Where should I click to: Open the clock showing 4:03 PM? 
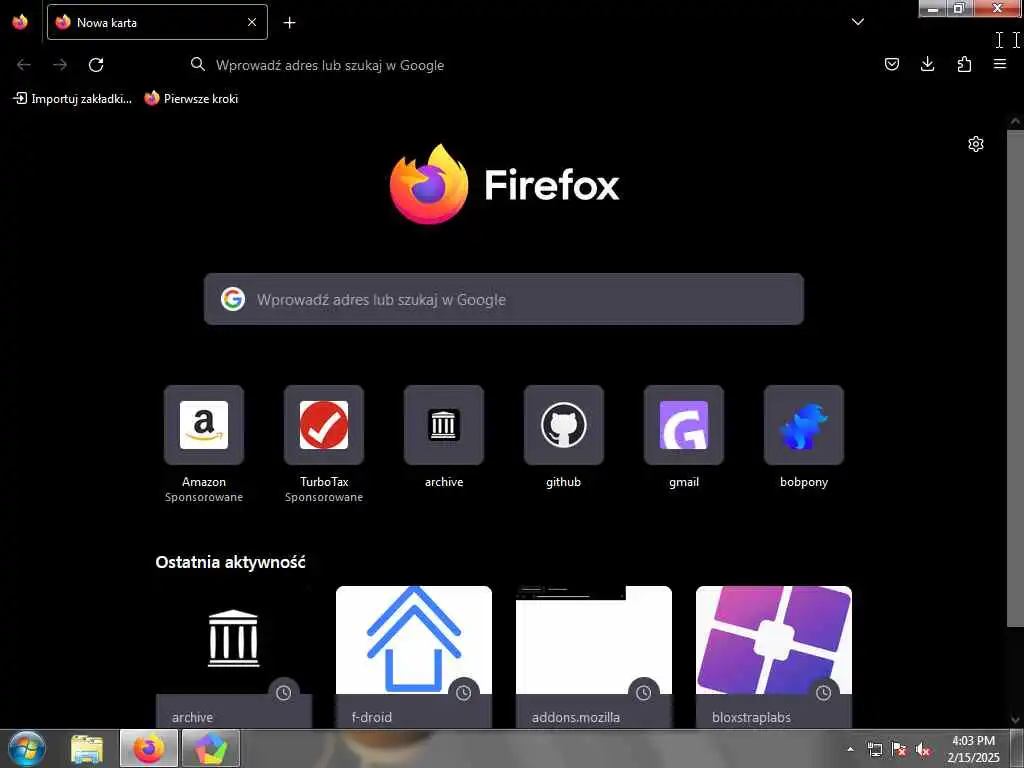(973, 749)
